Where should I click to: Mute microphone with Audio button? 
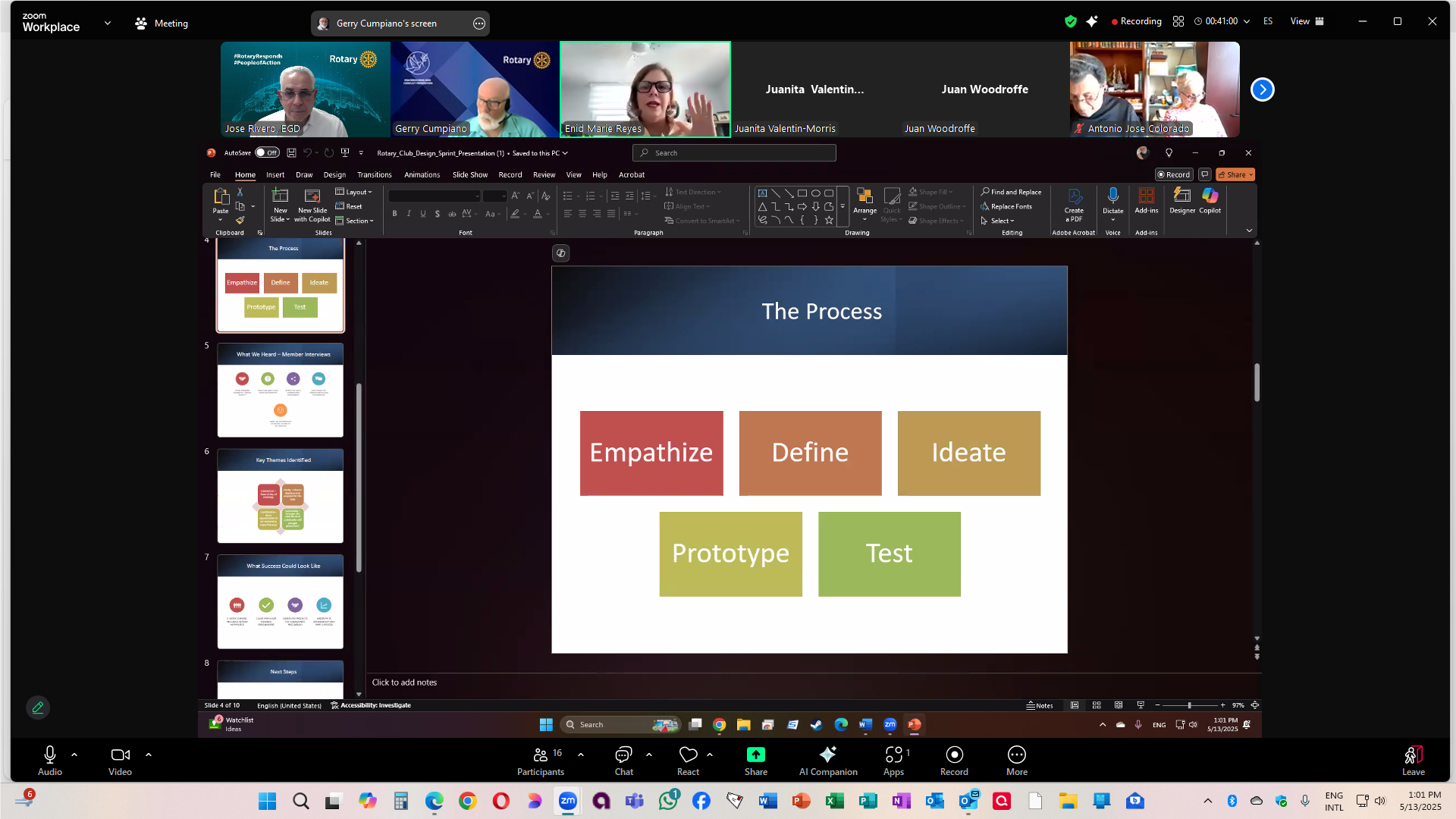pos(50,755)
